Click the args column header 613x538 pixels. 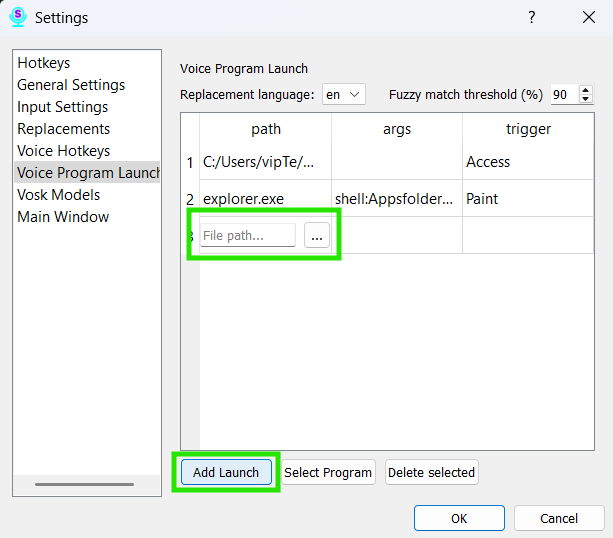397,129
